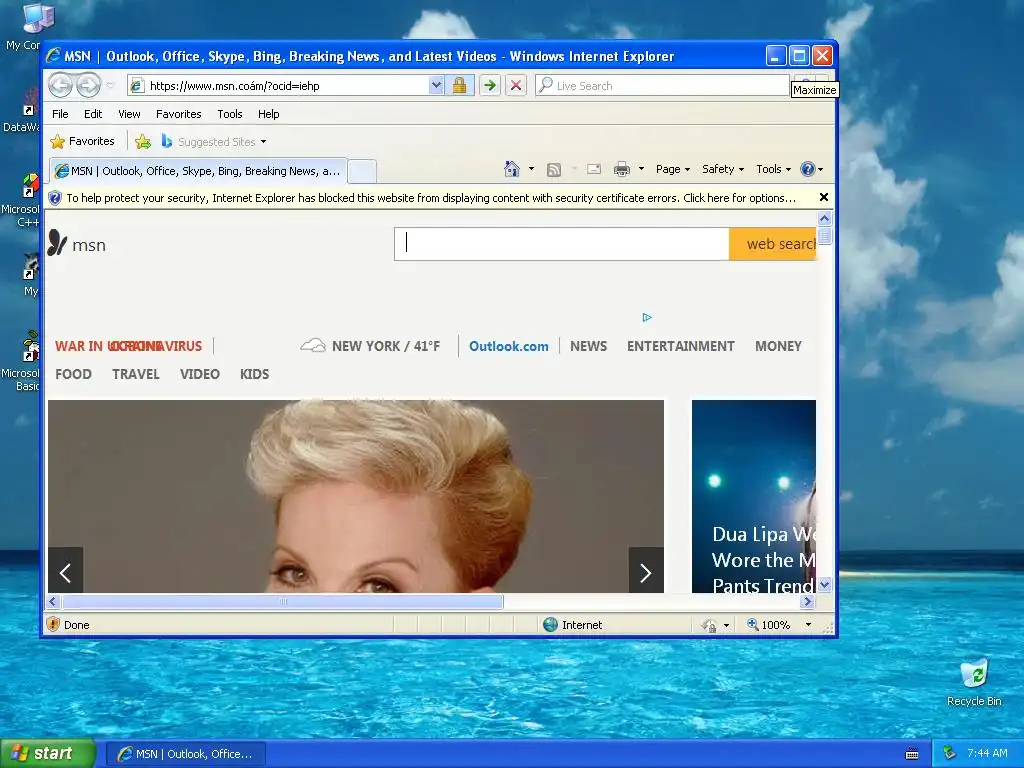Click the address bar URL field
This screenshot has width=1024, height=768.
(278, 86)
